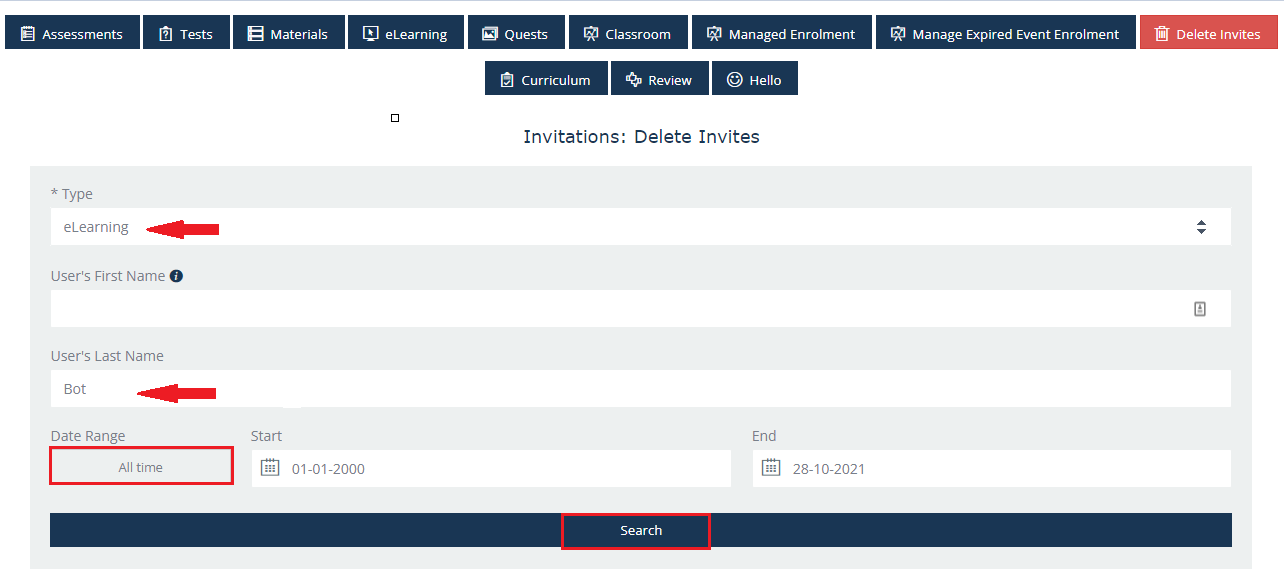Screen dimensions: 1284x570
Task: Click the User's Last Name field
Action: [x=640, y=389]
